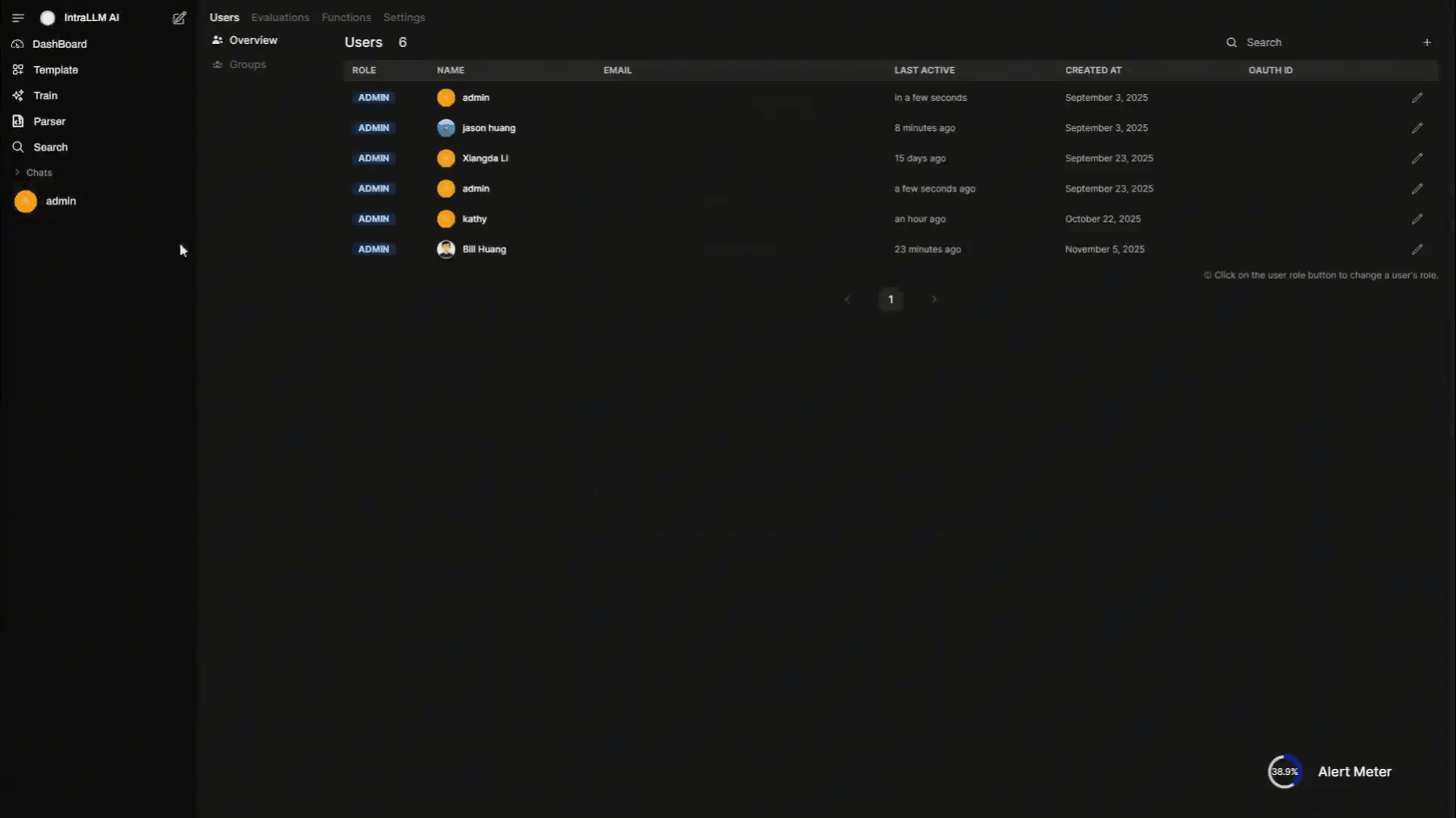Switch to the Users tab
The width and height of the screenshot is (1456, 818).
tap(224, 17)
